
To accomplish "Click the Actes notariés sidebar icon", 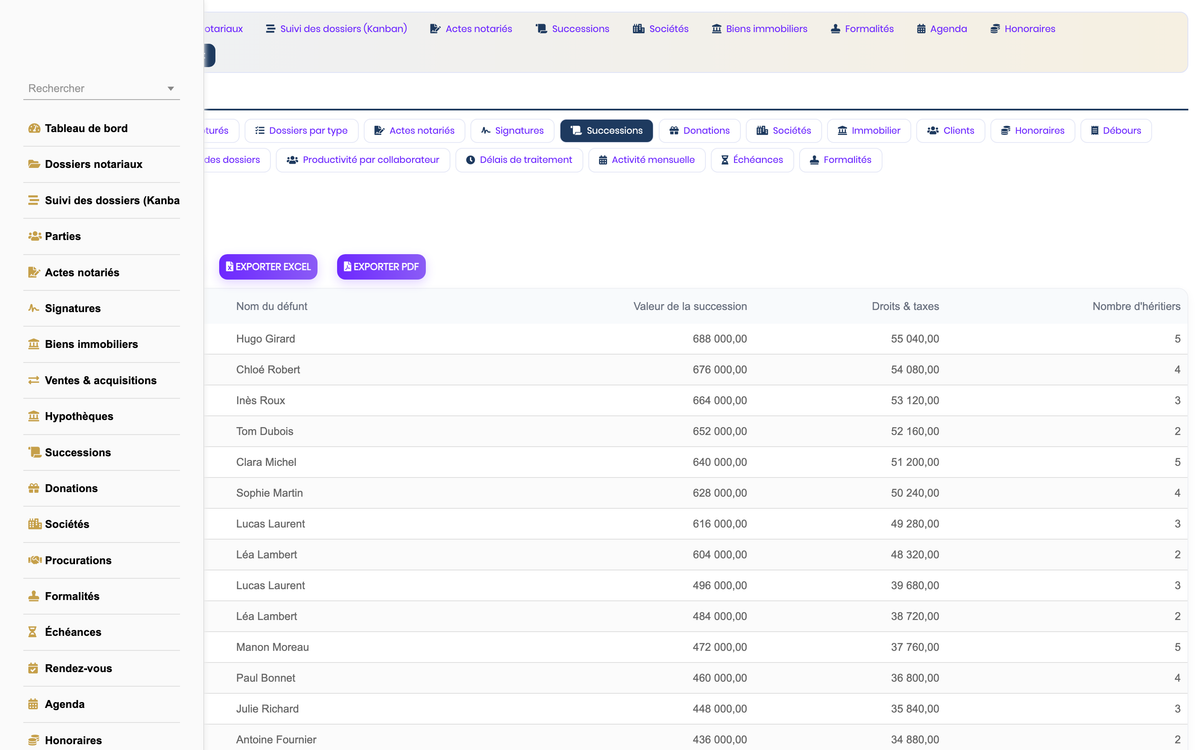I will (34, 272).
